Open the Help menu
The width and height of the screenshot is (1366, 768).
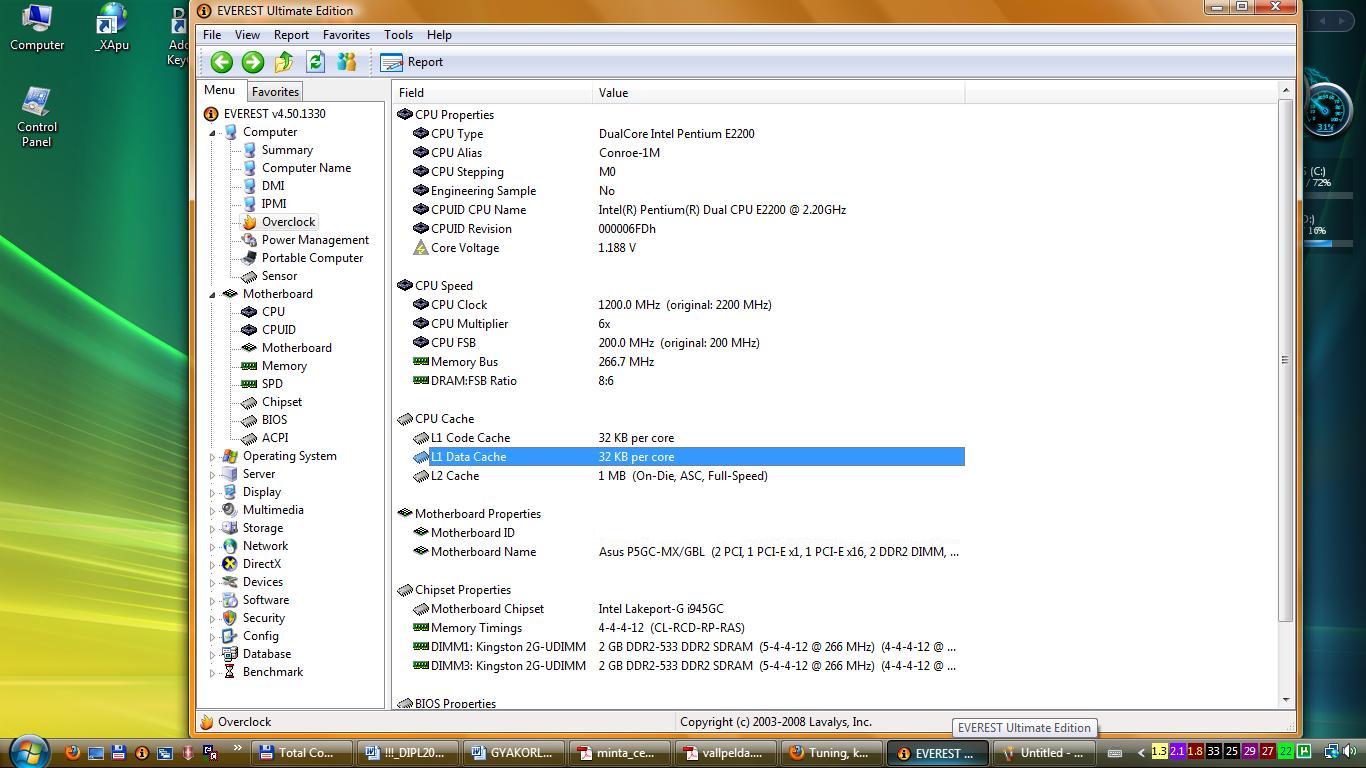(x=439, y=35)
